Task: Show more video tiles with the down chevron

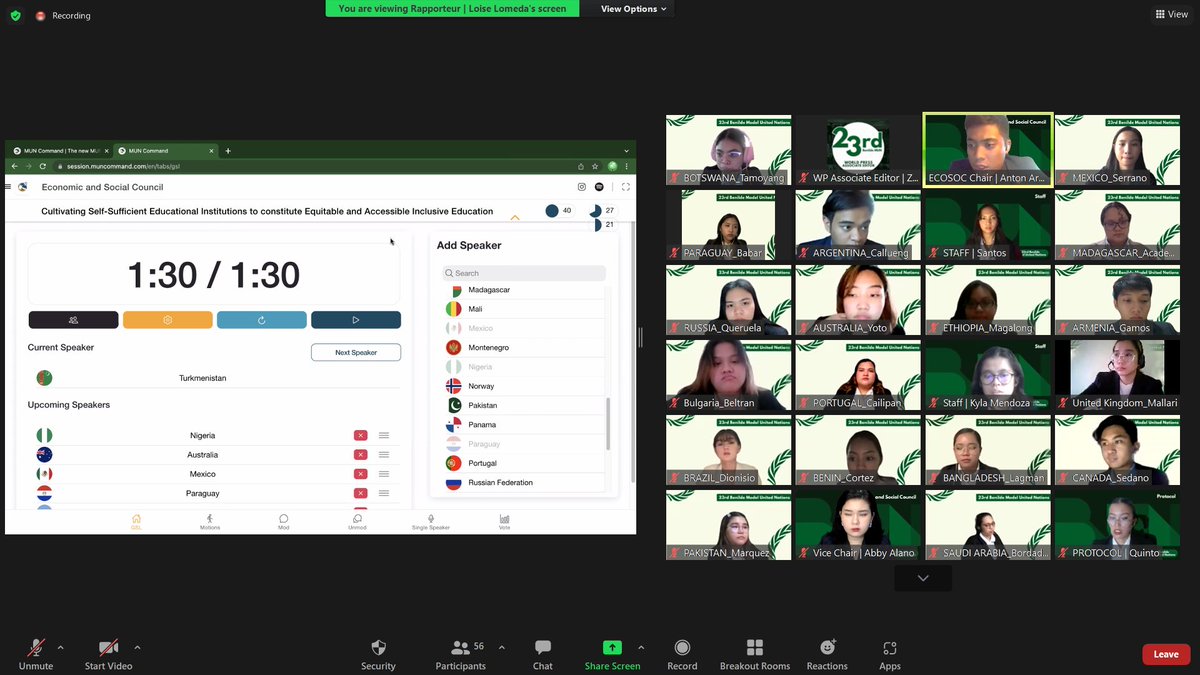Action: click(923, 578)
